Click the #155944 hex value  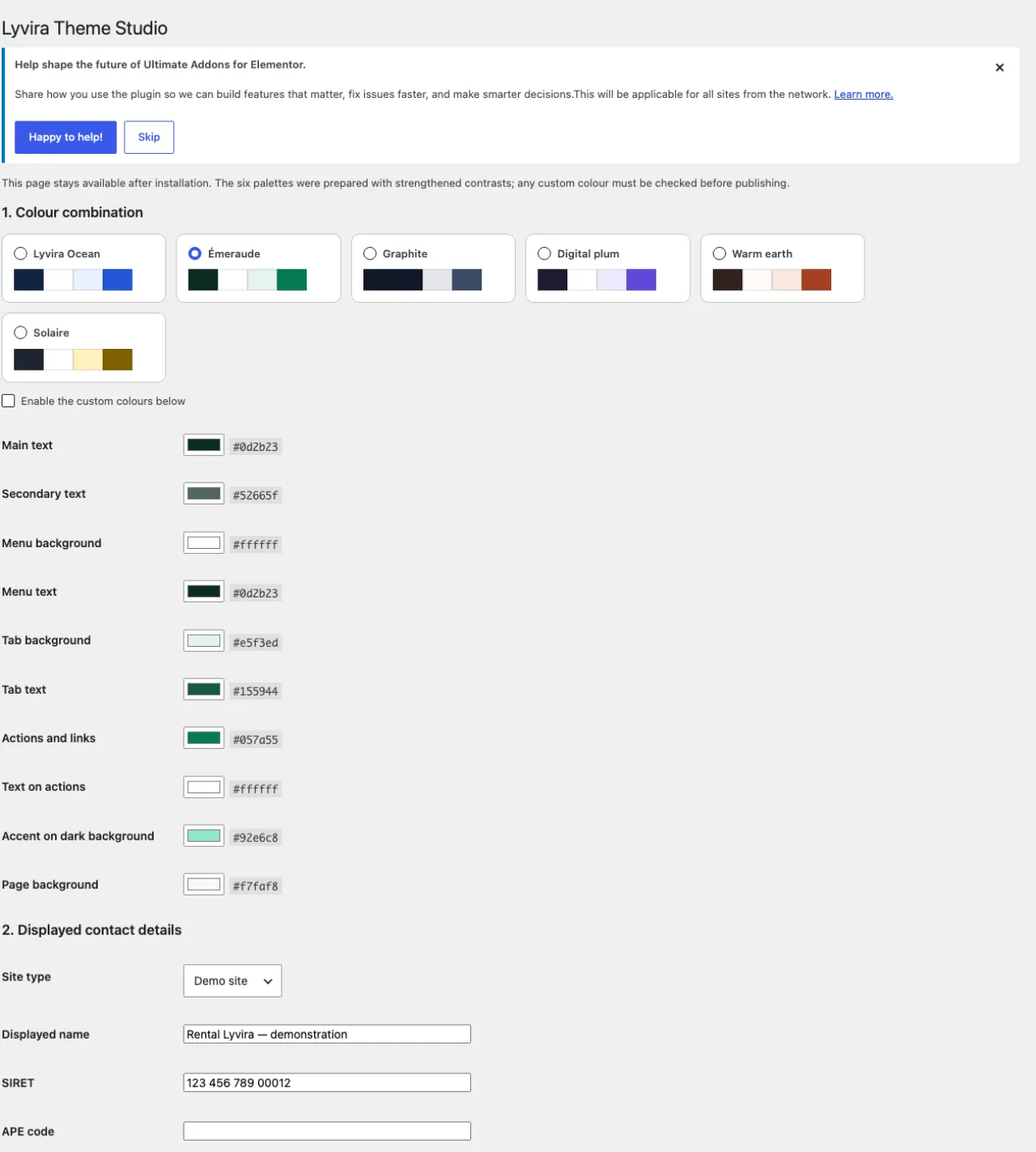click(256, 691)
